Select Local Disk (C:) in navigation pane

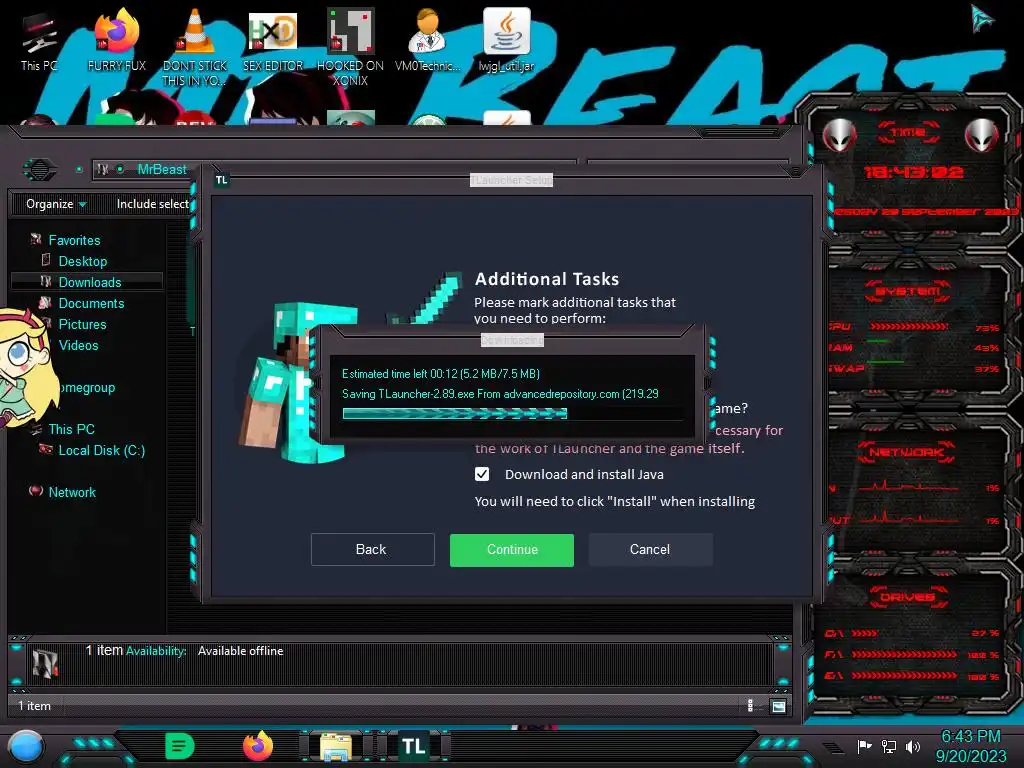(x=101, y=450)
